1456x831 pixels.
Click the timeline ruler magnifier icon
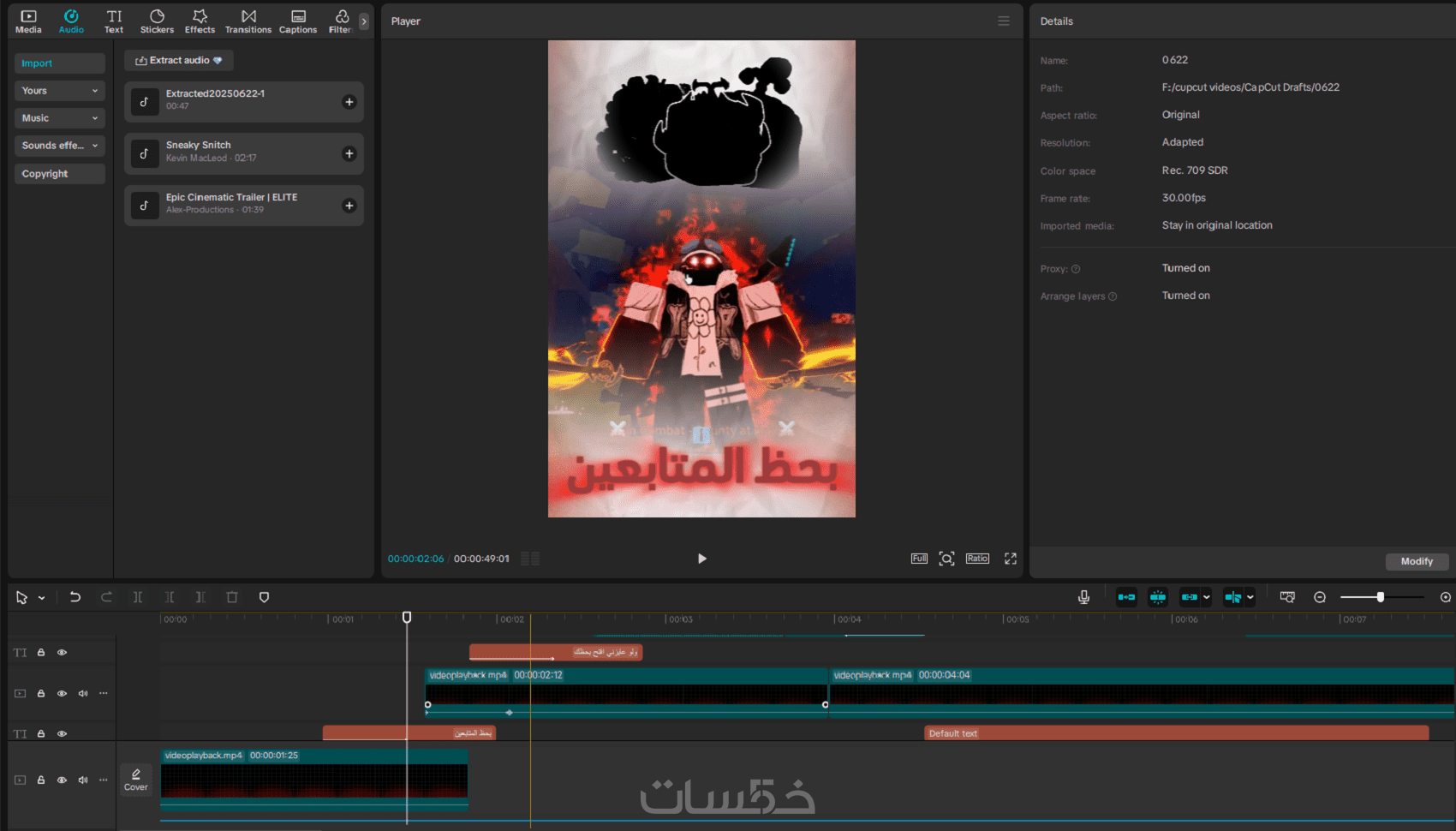1287,597
